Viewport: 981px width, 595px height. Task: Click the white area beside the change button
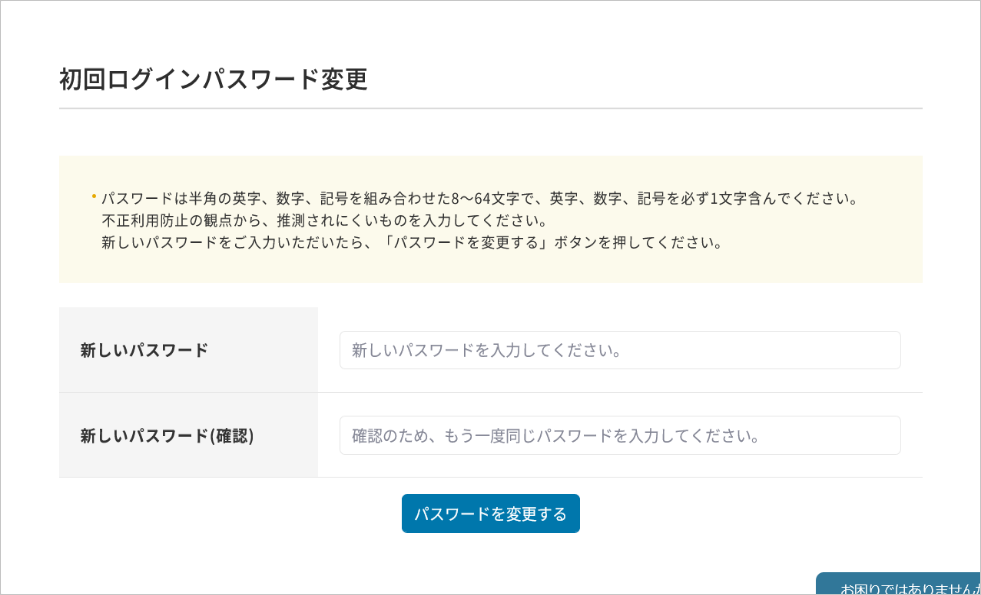pyautogui.click(x=720, y=514)
